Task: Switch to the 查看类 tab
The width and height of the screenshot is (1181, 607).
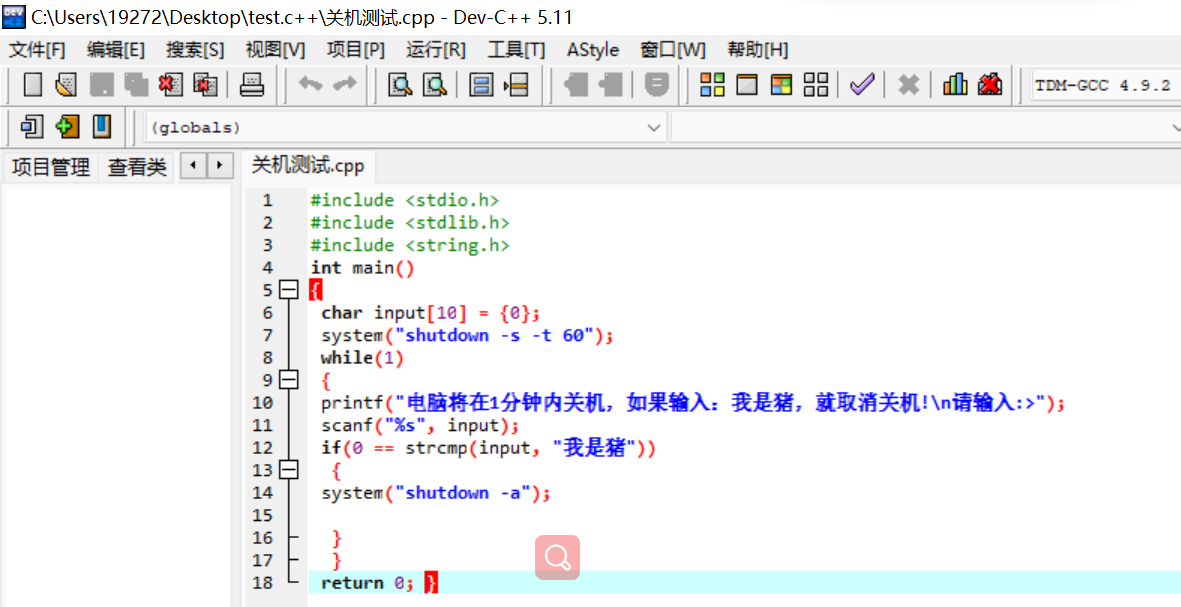Action: click(137, 167)
